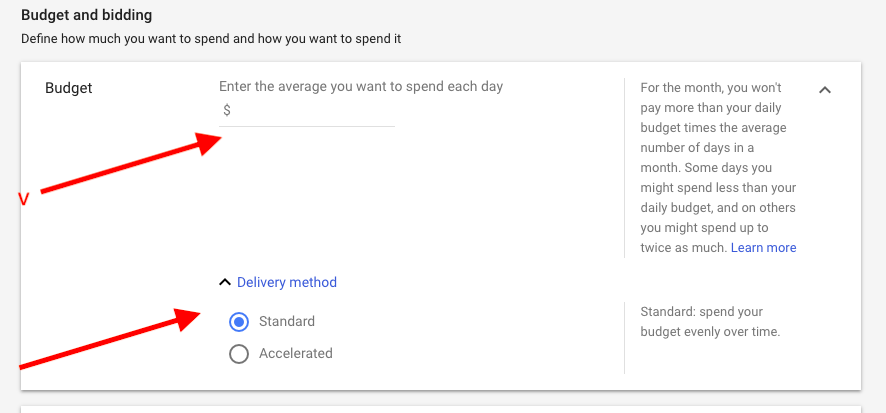Click the upper red annotation arrow
This screenshot has height=413, width=886.
[131, 162]
